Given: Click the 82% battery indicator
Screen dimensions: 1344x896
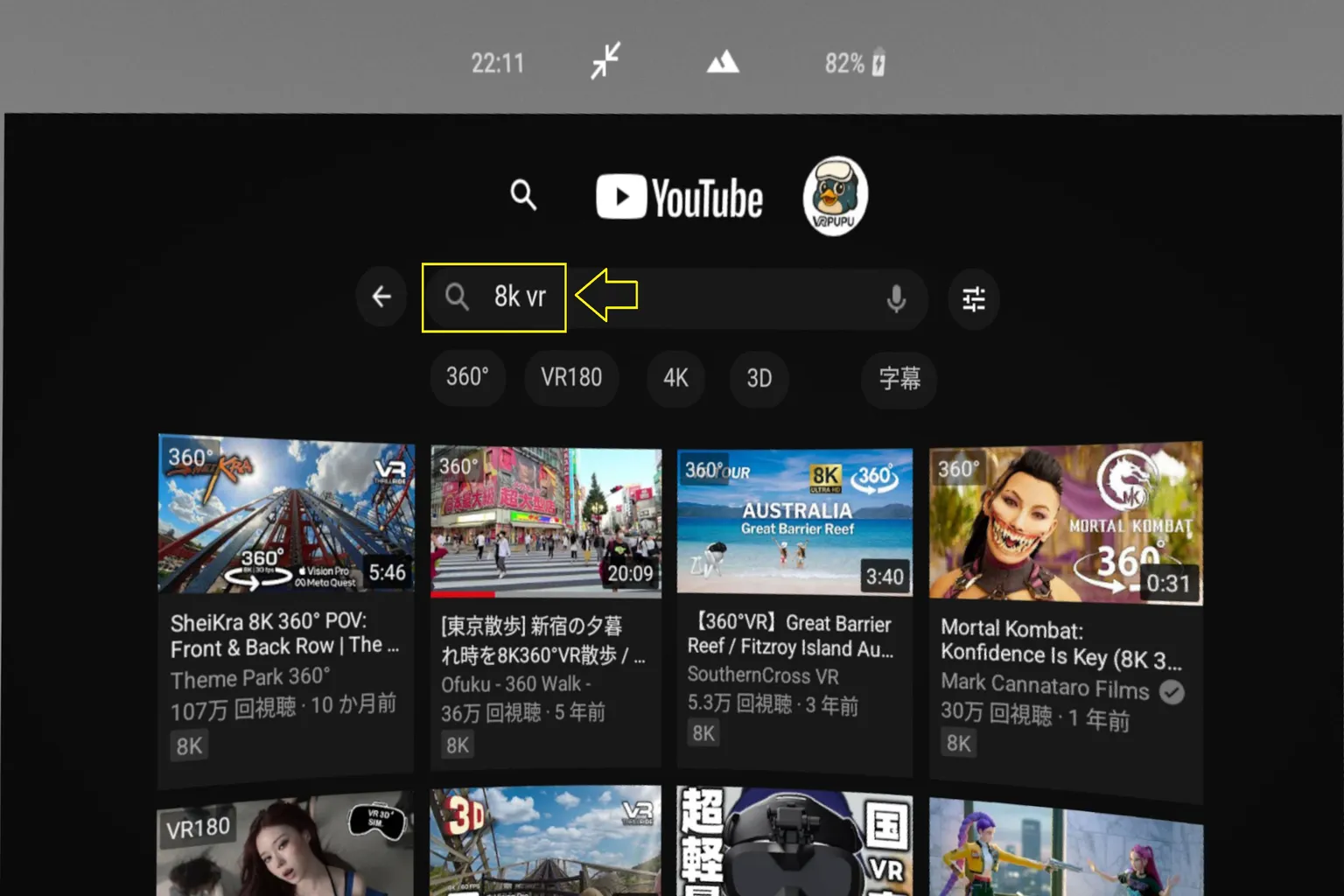Looking at the screenshot, I should point(855,63).
